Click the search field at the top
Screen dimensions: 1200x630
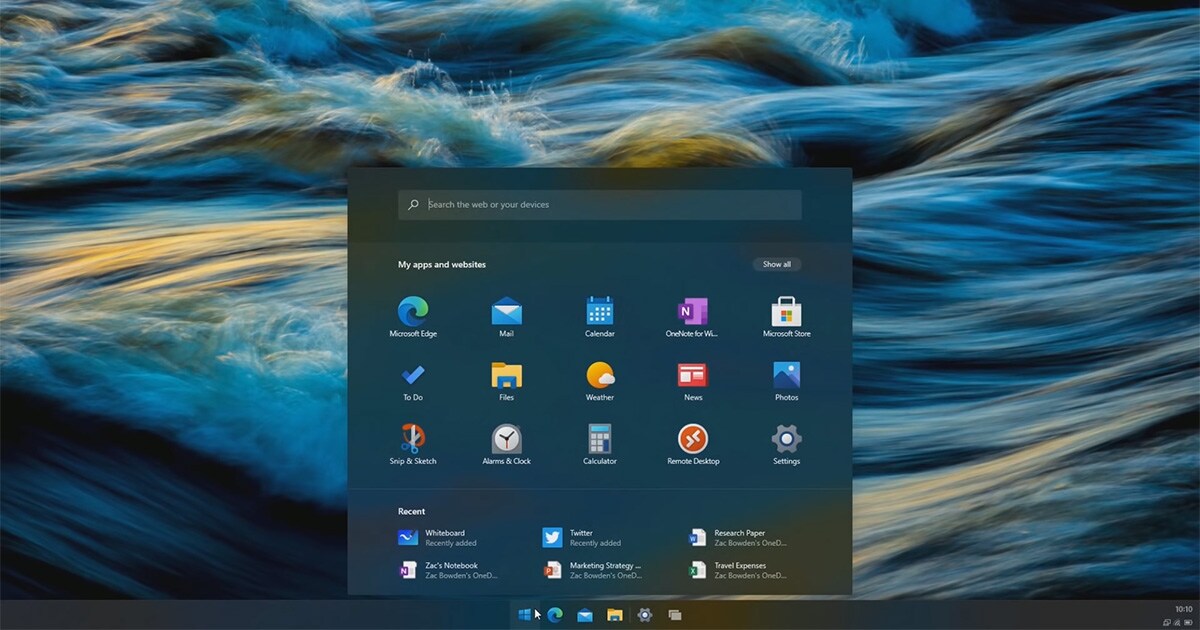pyautogui.click(x=600, y=204)
